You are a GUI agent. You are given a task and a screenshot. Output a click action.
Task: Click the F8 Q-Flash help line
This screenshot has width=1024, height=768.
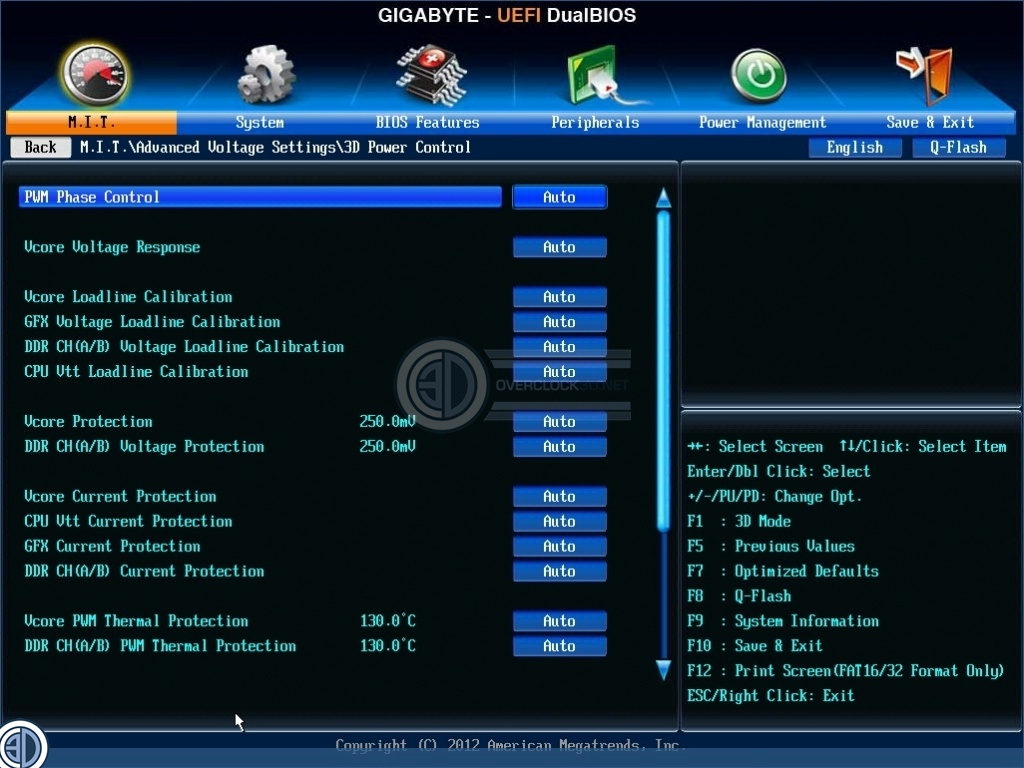pyautogui.click(x=739, y=596)
